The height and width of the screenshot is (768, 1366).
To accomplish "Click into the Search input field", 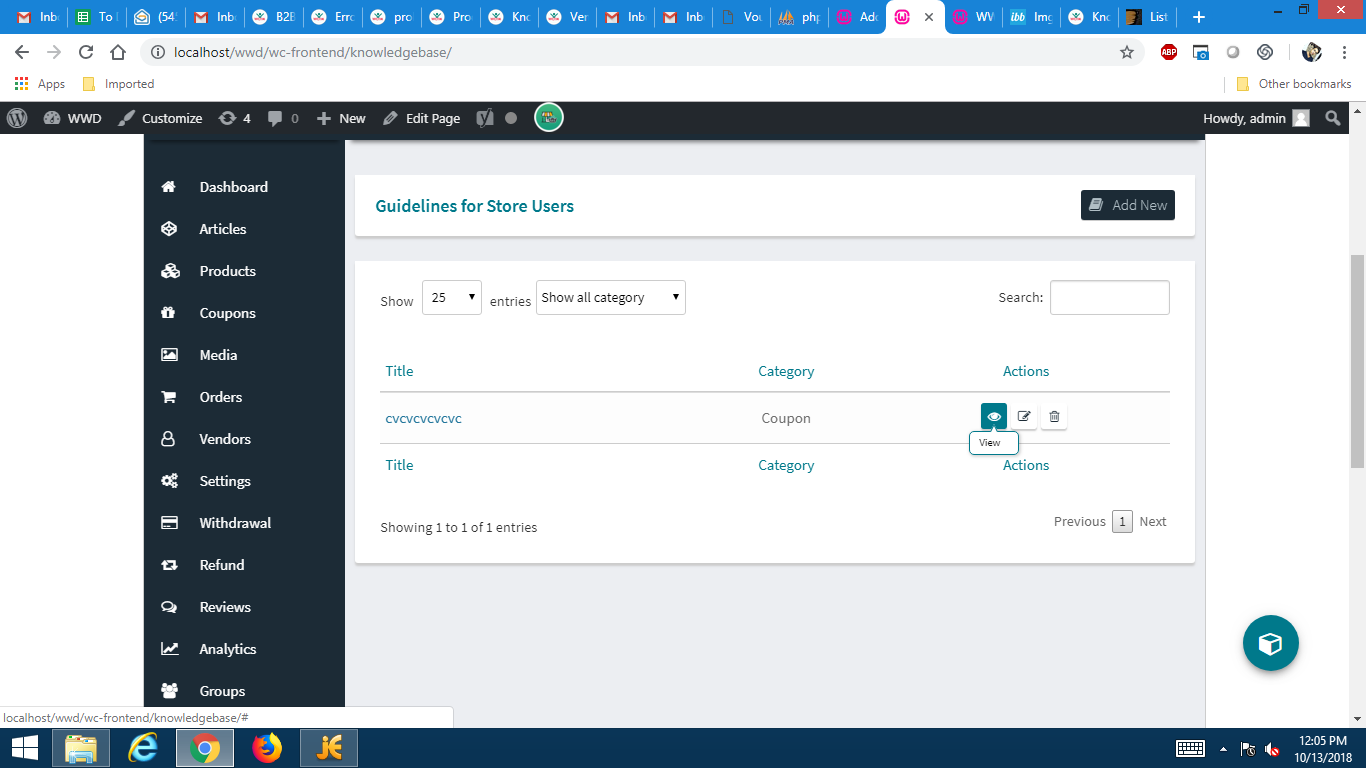I will [x=1109, y=297].
